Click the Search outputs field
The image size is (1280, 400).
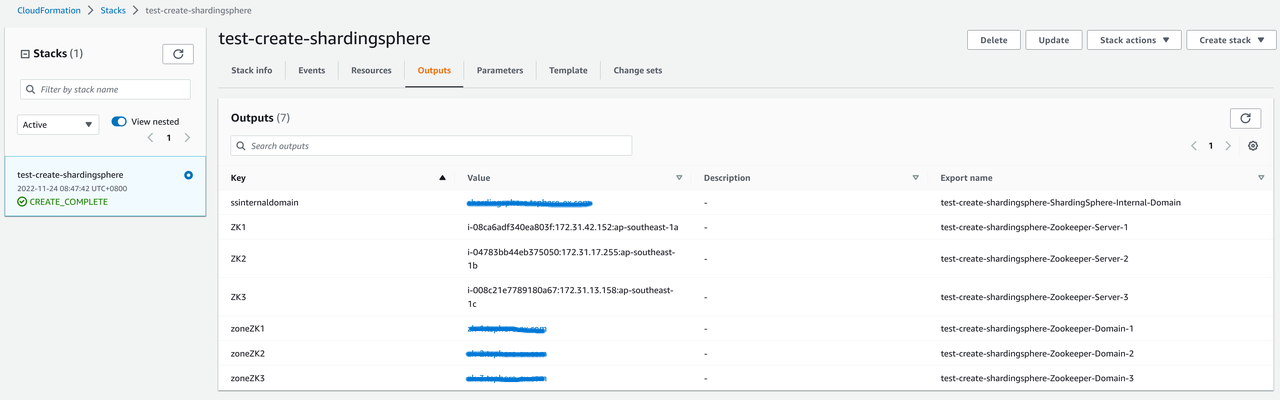point(431,146)
